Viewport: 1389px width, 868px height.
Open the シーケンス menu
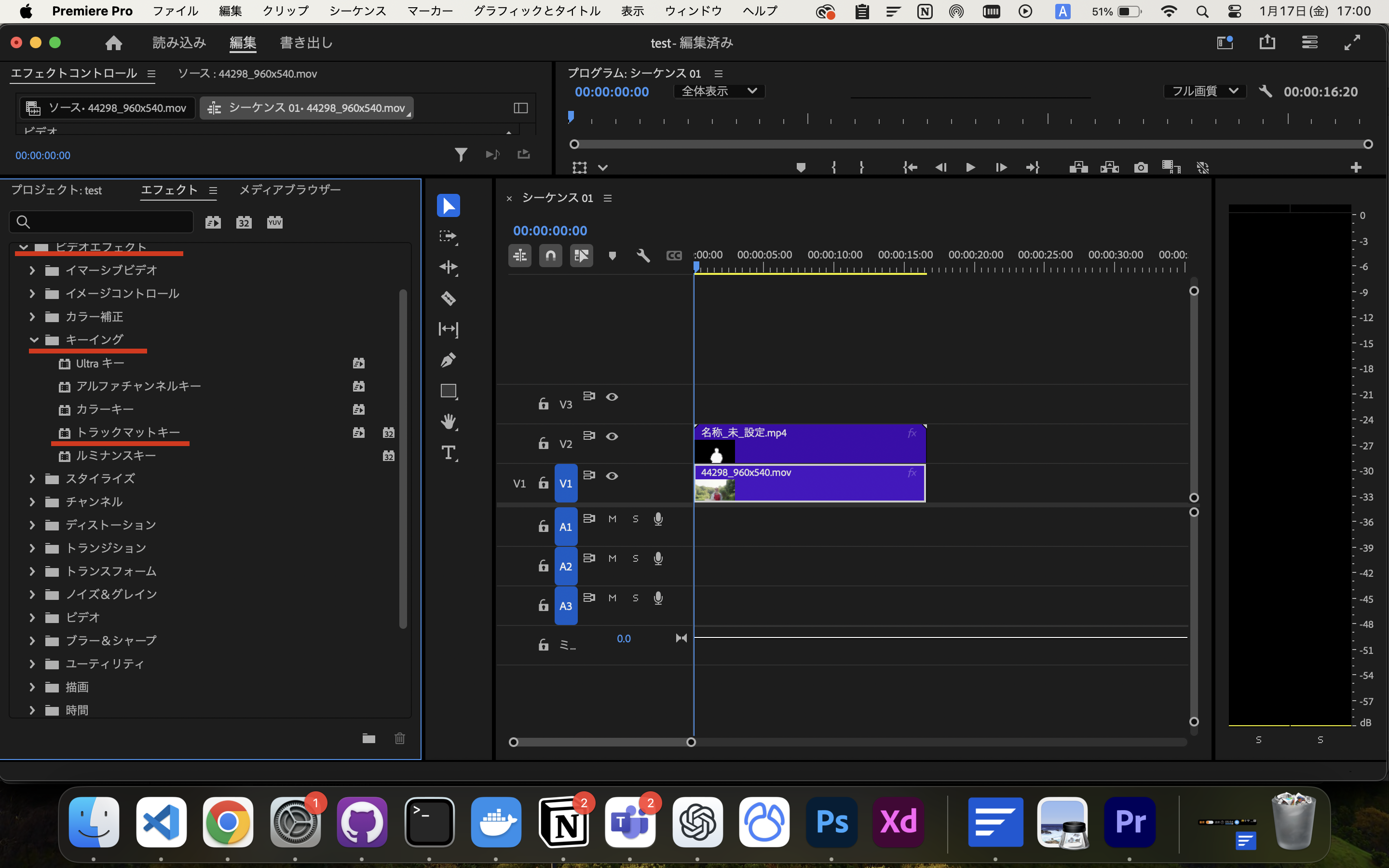tap(357, 11)
